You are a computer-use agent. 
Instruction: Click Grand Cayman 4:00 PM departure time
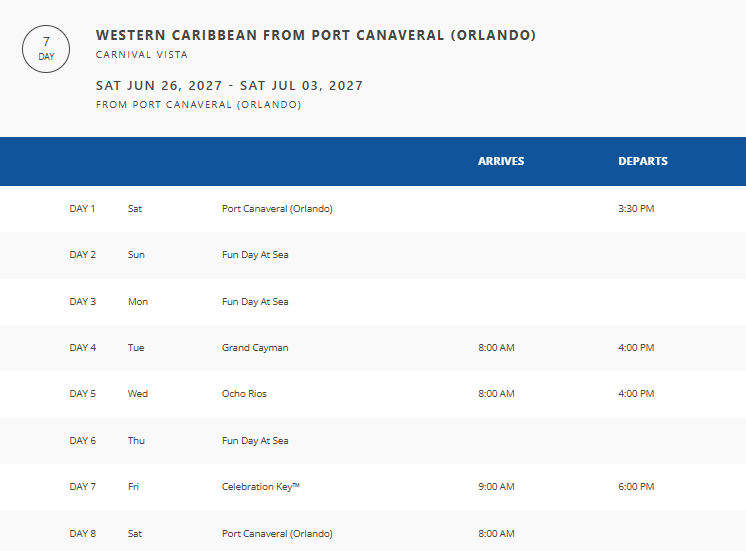pyautogui.click(x=636, y=348)
